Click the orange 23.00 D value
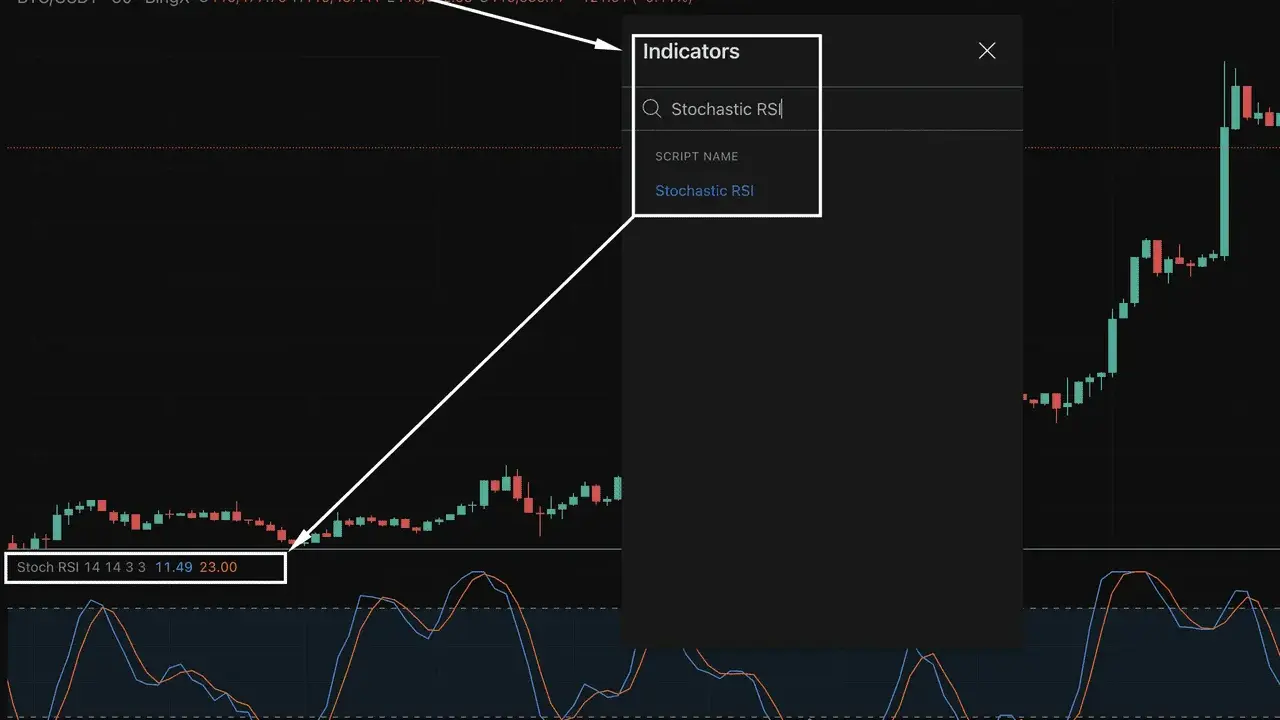 (218, 567)
